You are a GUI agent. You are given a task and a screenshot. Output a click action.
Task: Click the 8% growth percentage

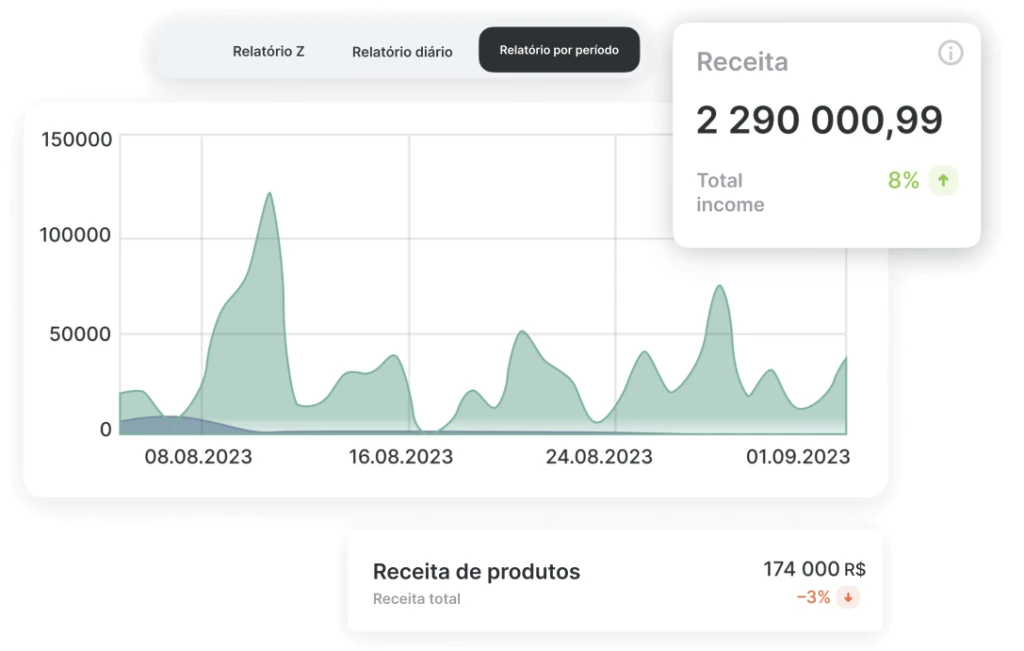[x=903, y=181]
